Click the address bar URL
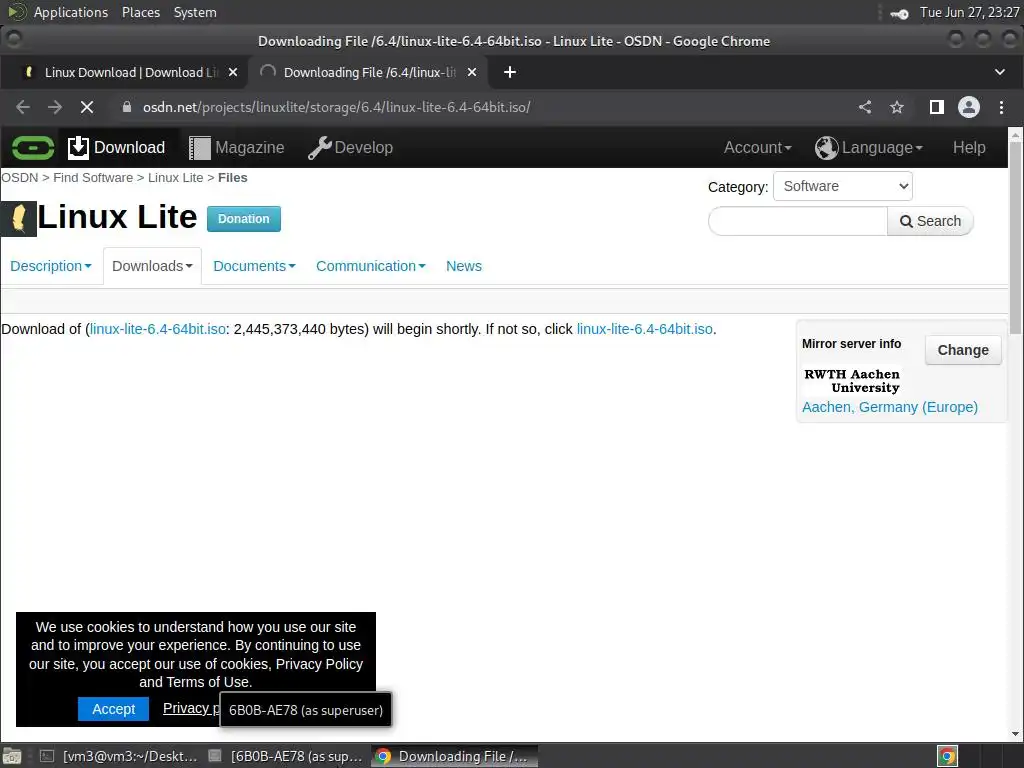Viewport: 1024px width, 768px height. tap(336, 107)
